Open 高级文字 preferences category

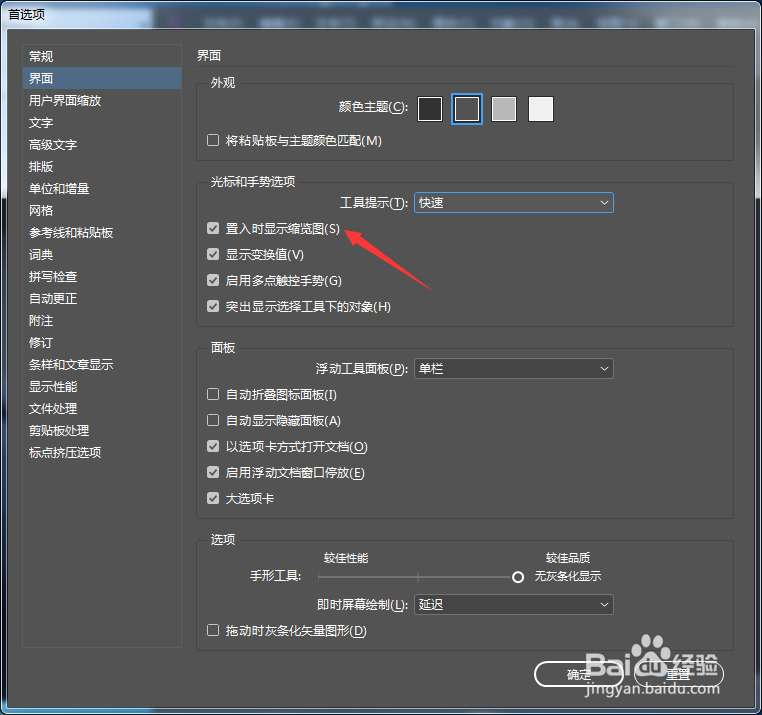point(102,144)
